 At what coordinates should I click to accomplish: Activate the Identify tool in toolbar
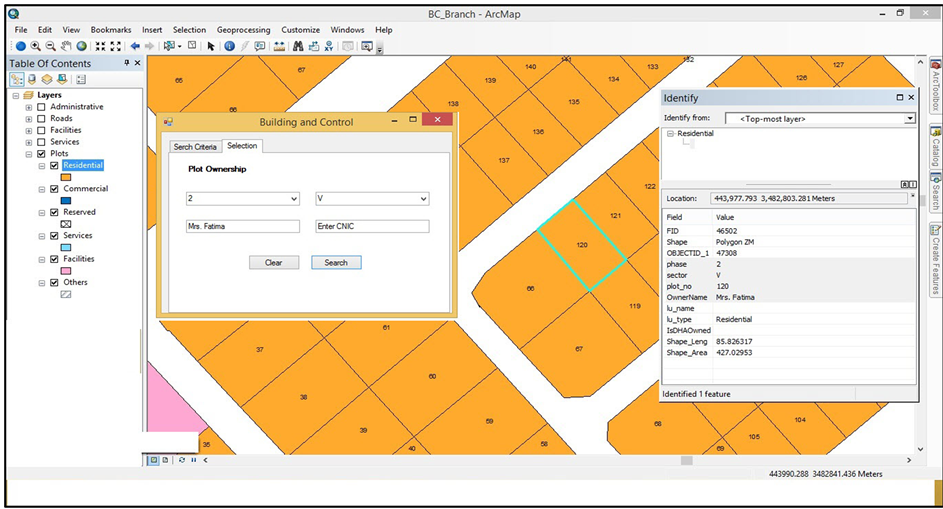coord(229,46)
